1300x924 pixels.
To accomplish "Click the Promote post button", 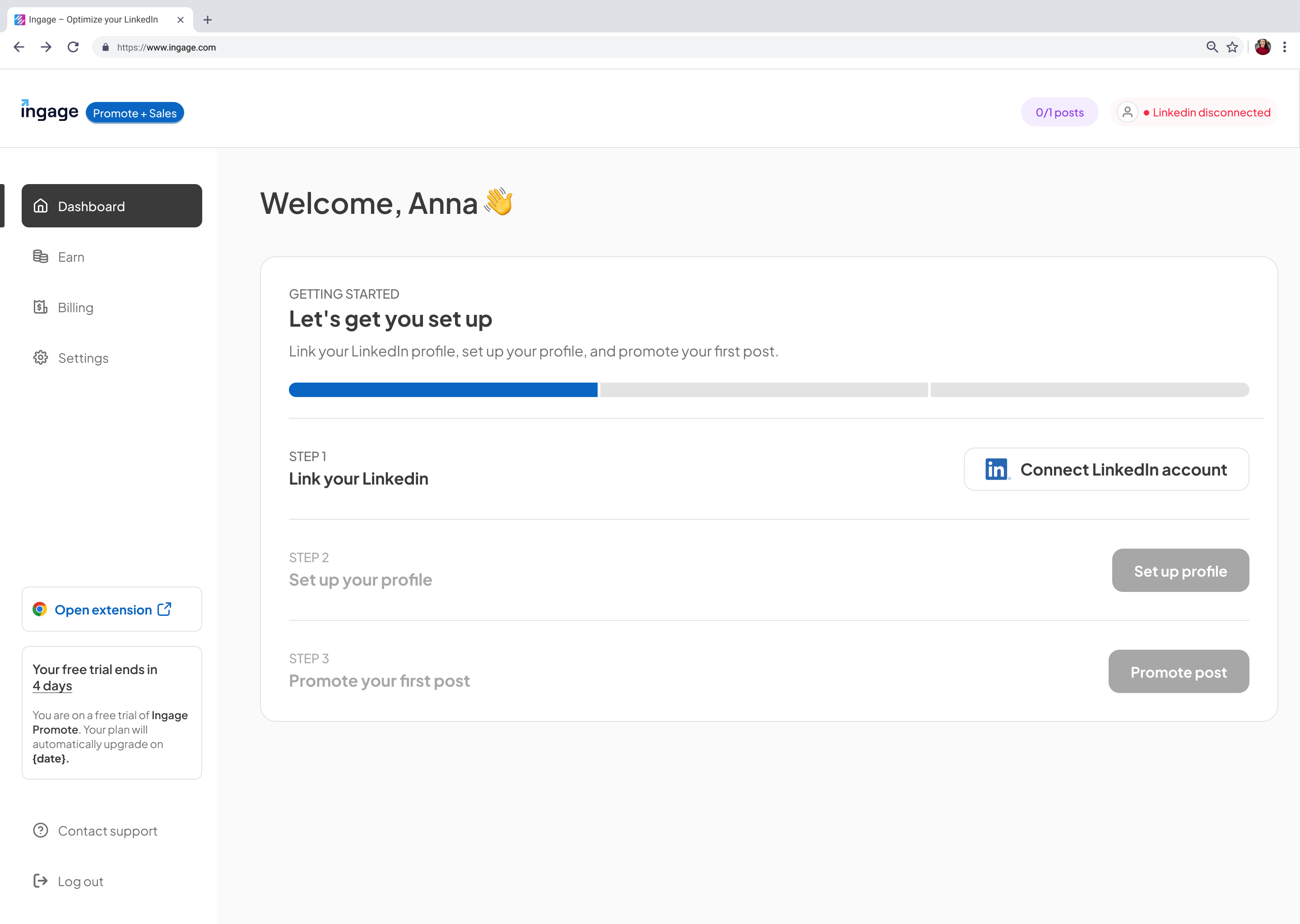I will pos(1178,672).
